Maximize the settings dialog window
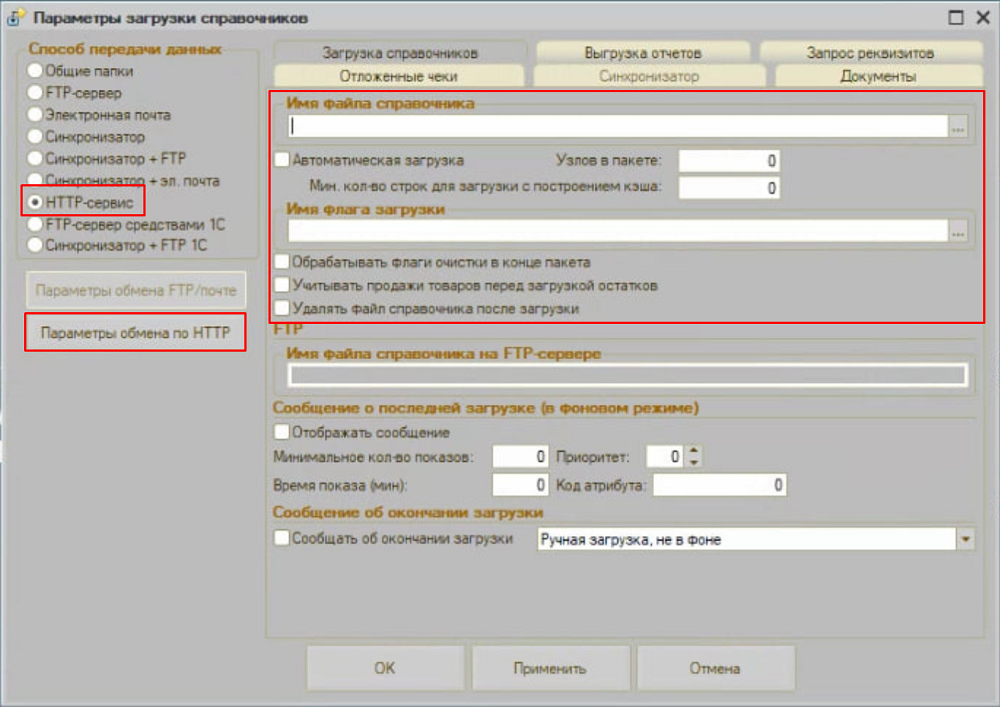Screen dimensions: 1000x707 tap(957, 17)
